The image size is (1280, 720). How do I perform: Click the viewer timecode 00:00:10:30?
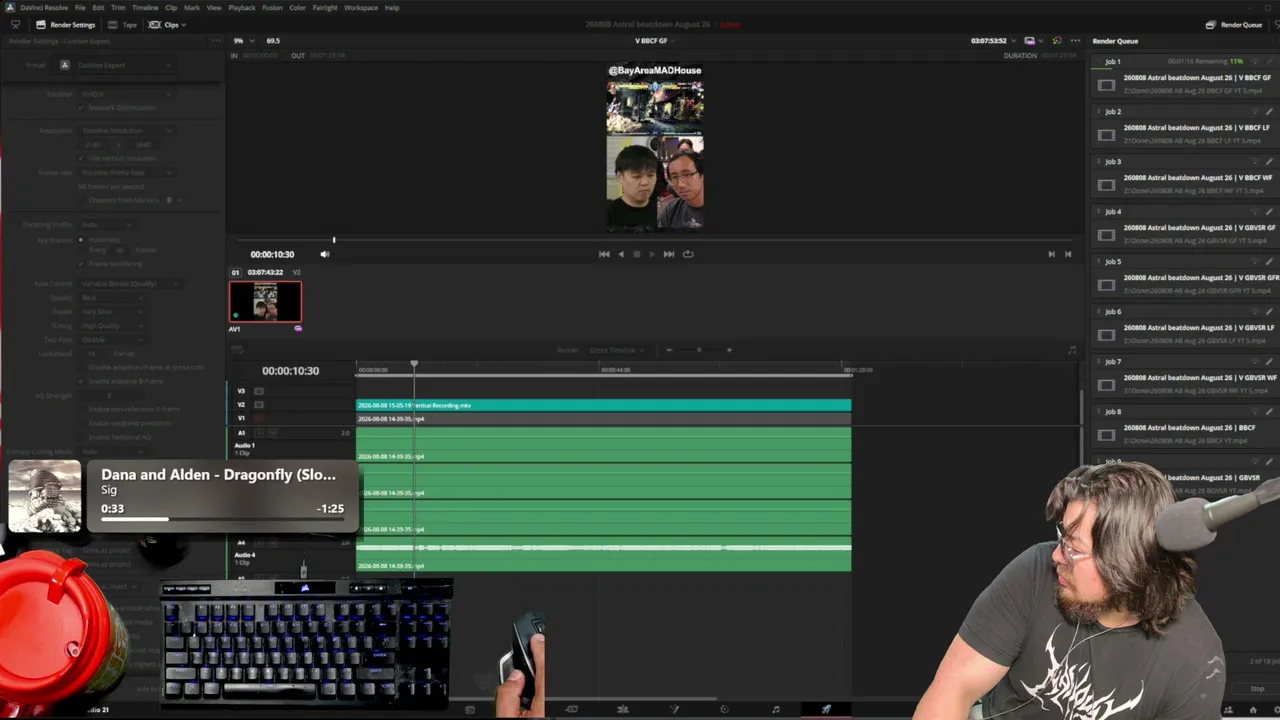(x=272, y=254)
